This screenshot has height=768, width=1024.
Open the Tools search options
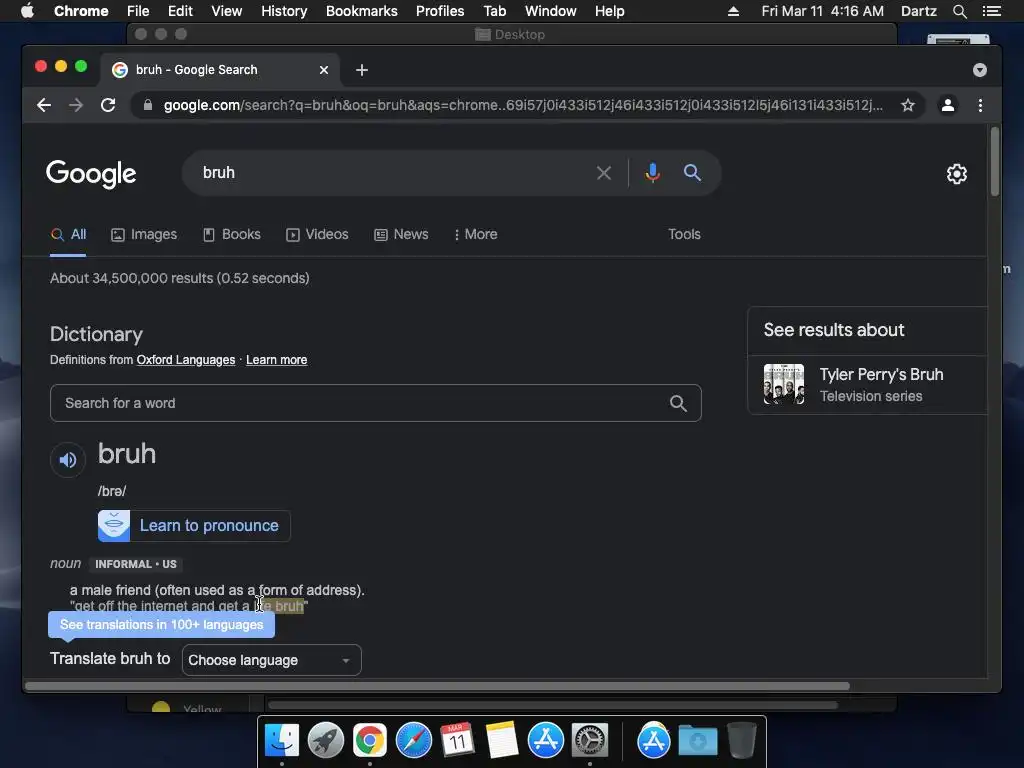[x=684, y=234]
